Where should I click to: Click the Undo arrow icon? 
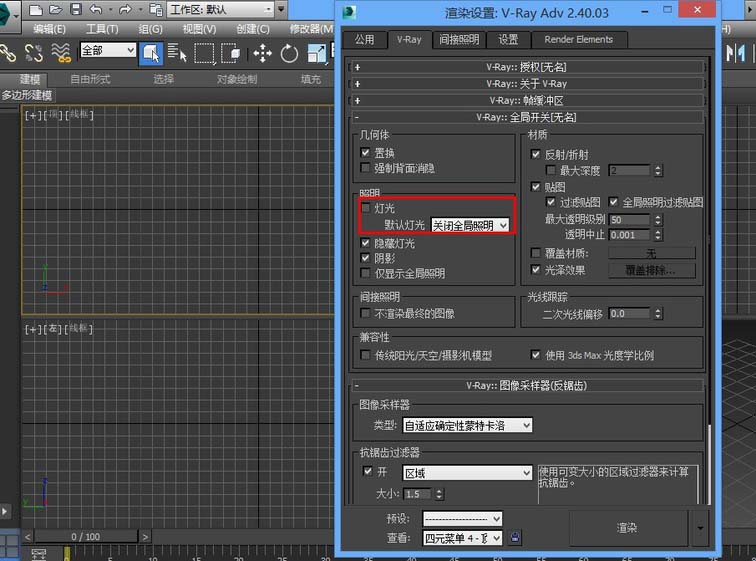click(96, 9)
